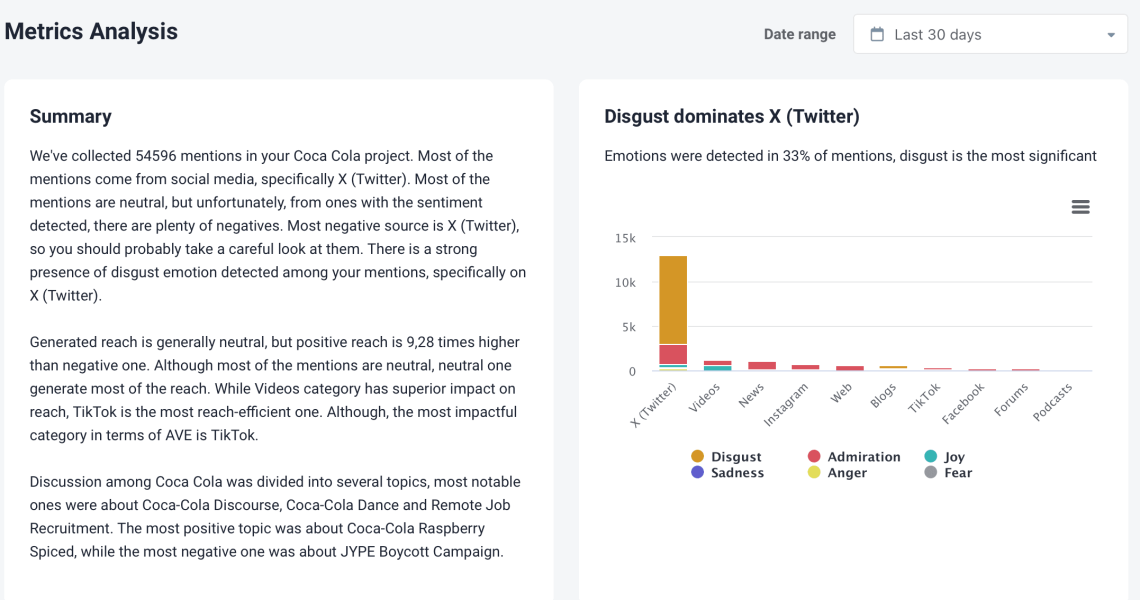1140x600 pixels.
Task: Open the chart hamburger options menu
Action: 1080,207
